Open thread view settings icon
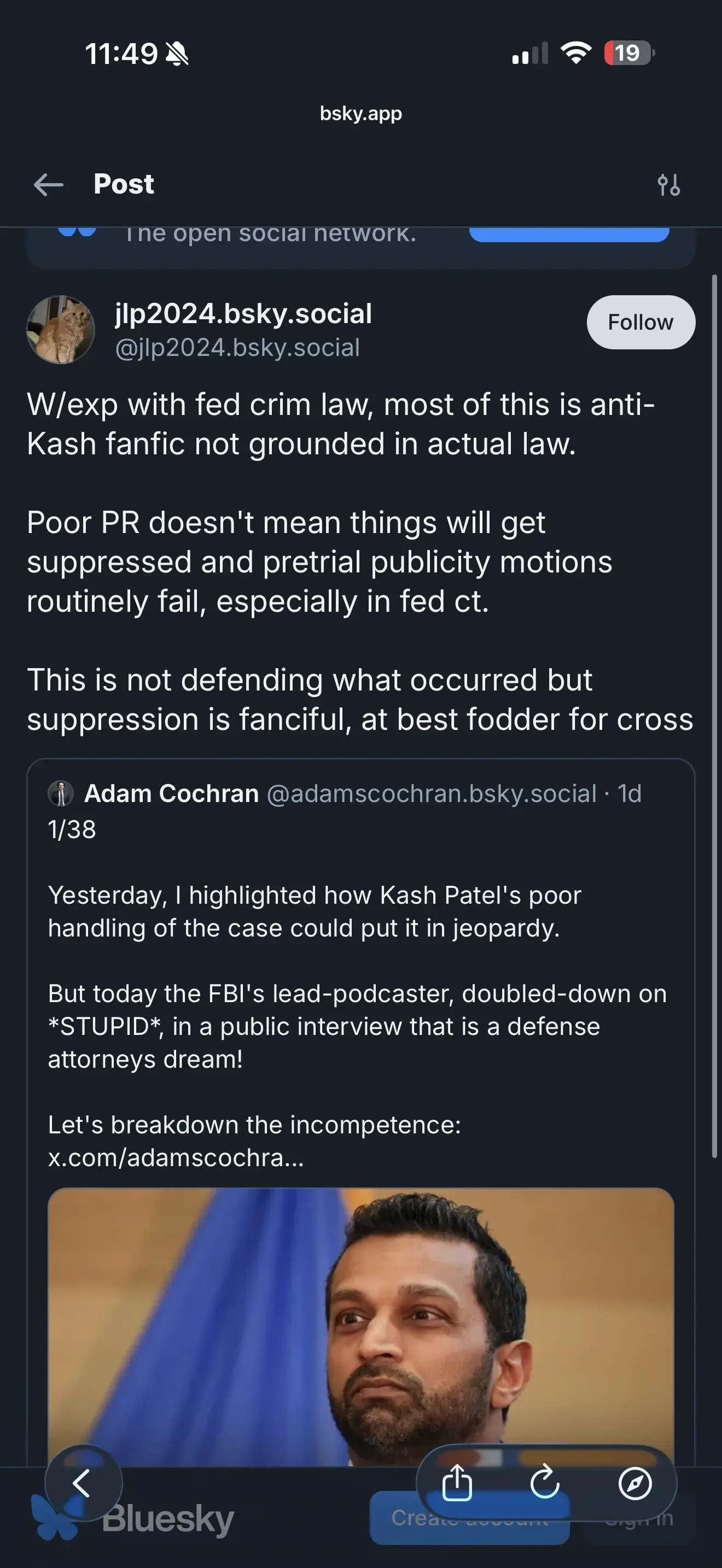The height and width of the screenshot is (1568, 722). 668,184
